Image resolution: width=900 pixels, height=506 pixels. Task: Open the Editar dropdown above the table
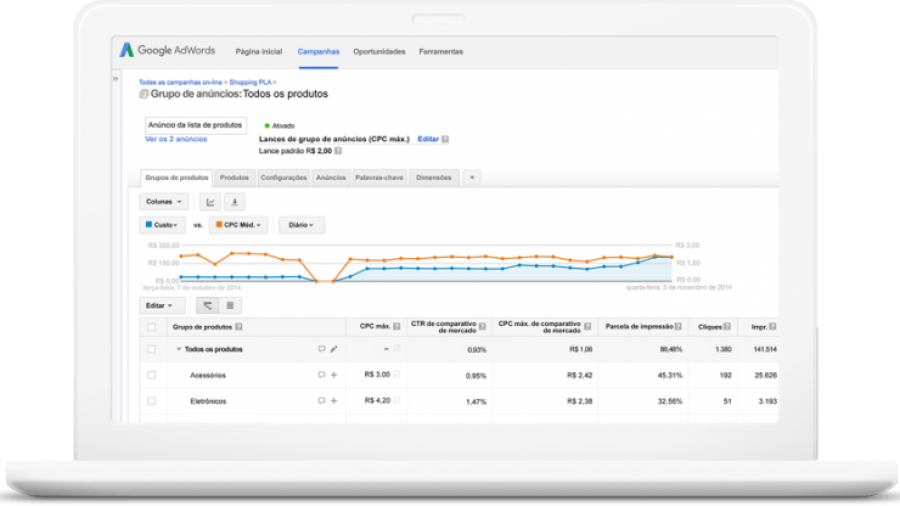(162, 306)
